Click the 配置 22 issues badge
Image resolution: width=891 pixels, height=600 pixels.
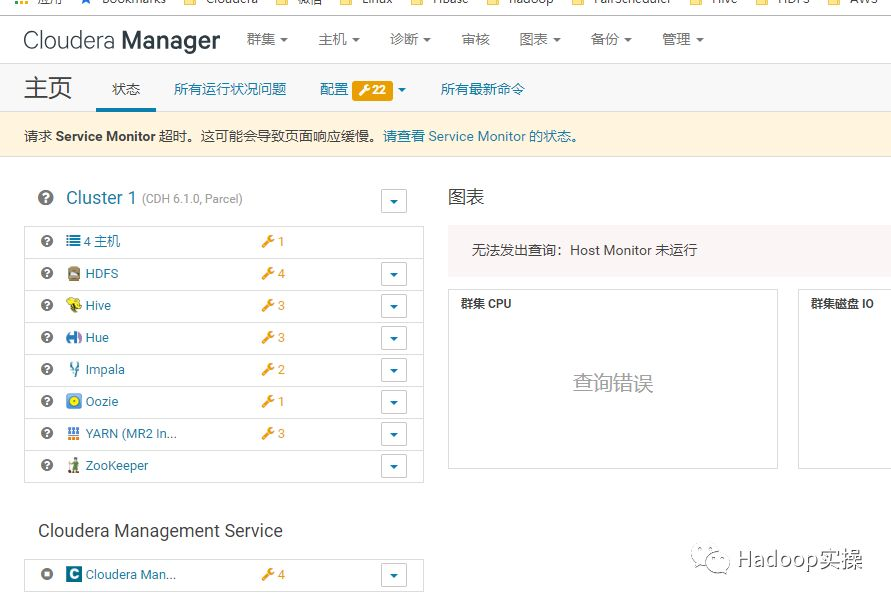coord(372,90)
